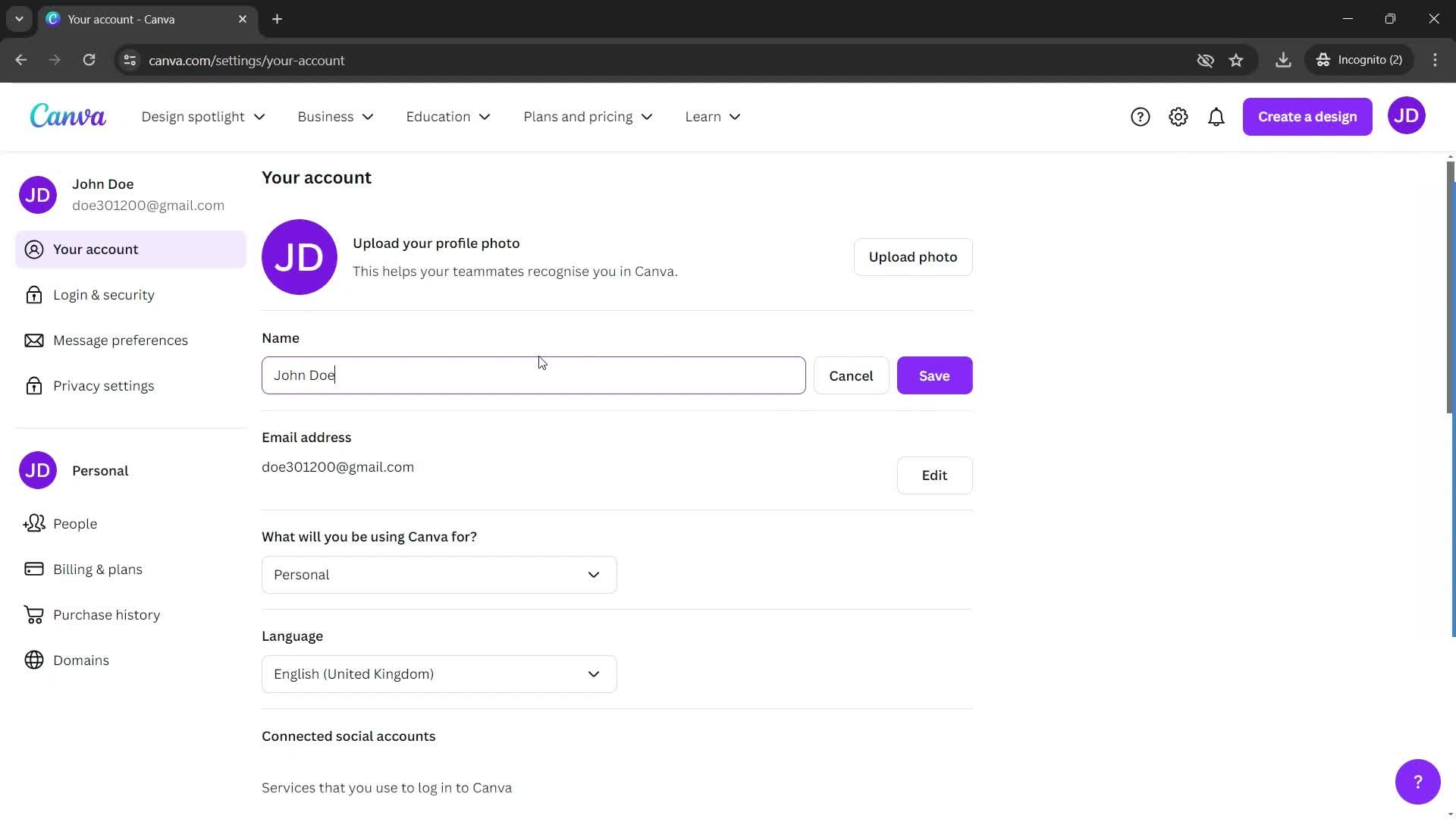Expand Plans and pricing menu
Image resolution: width=1456 pixels, height=819 pixels.
click(587, 116)
